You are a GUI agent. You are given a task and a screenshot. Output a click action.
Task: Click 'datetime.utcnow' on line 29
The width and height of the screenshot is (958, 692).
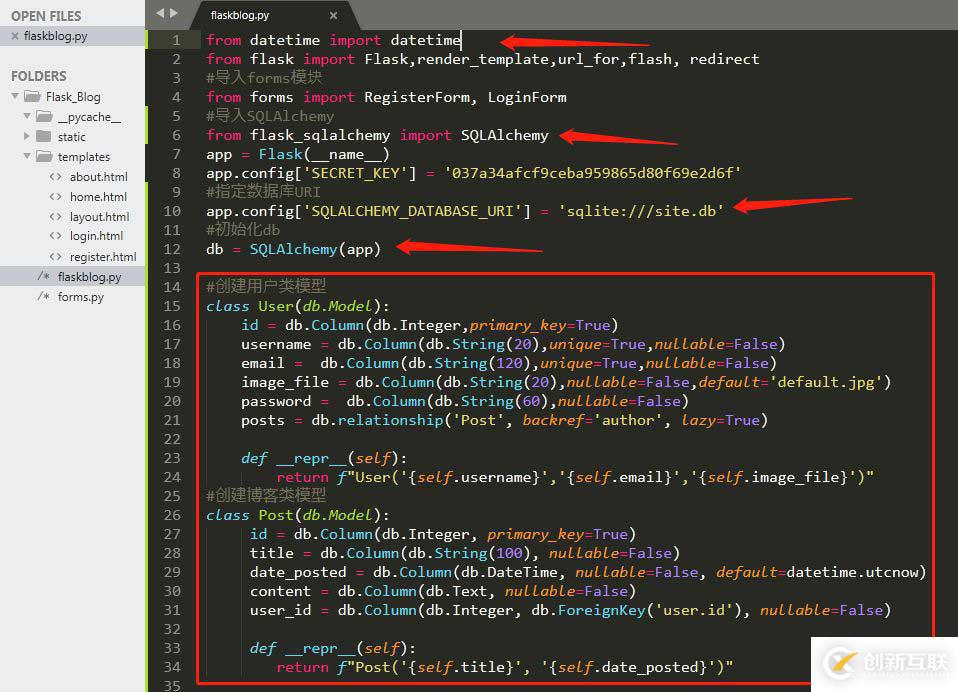852,572
